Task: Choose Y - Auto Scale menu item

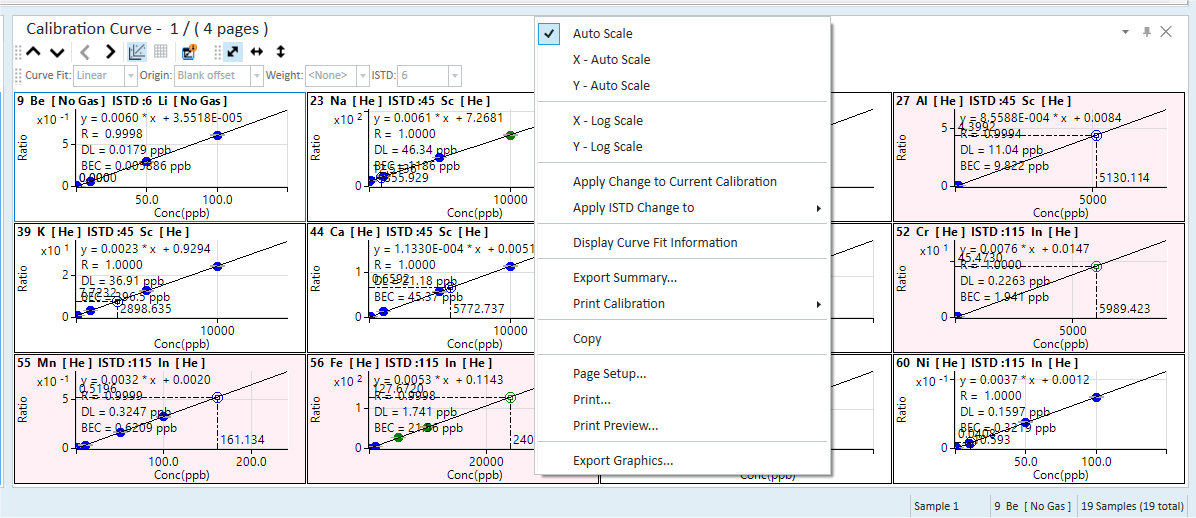Action: pyautogui.click(x=683, y=85)
